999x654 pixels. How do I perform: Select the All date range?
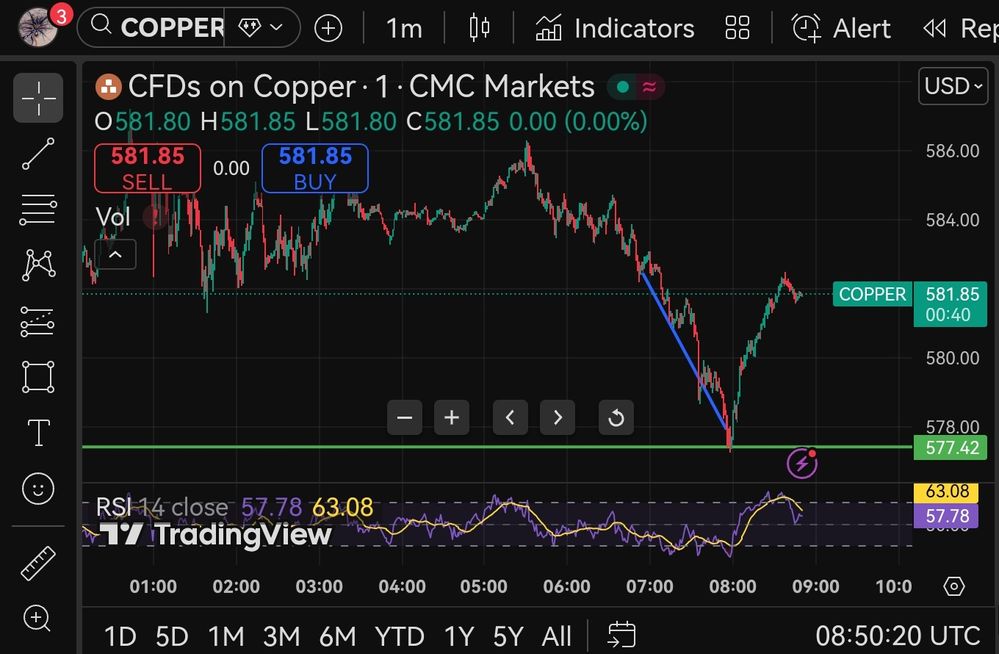556,636
